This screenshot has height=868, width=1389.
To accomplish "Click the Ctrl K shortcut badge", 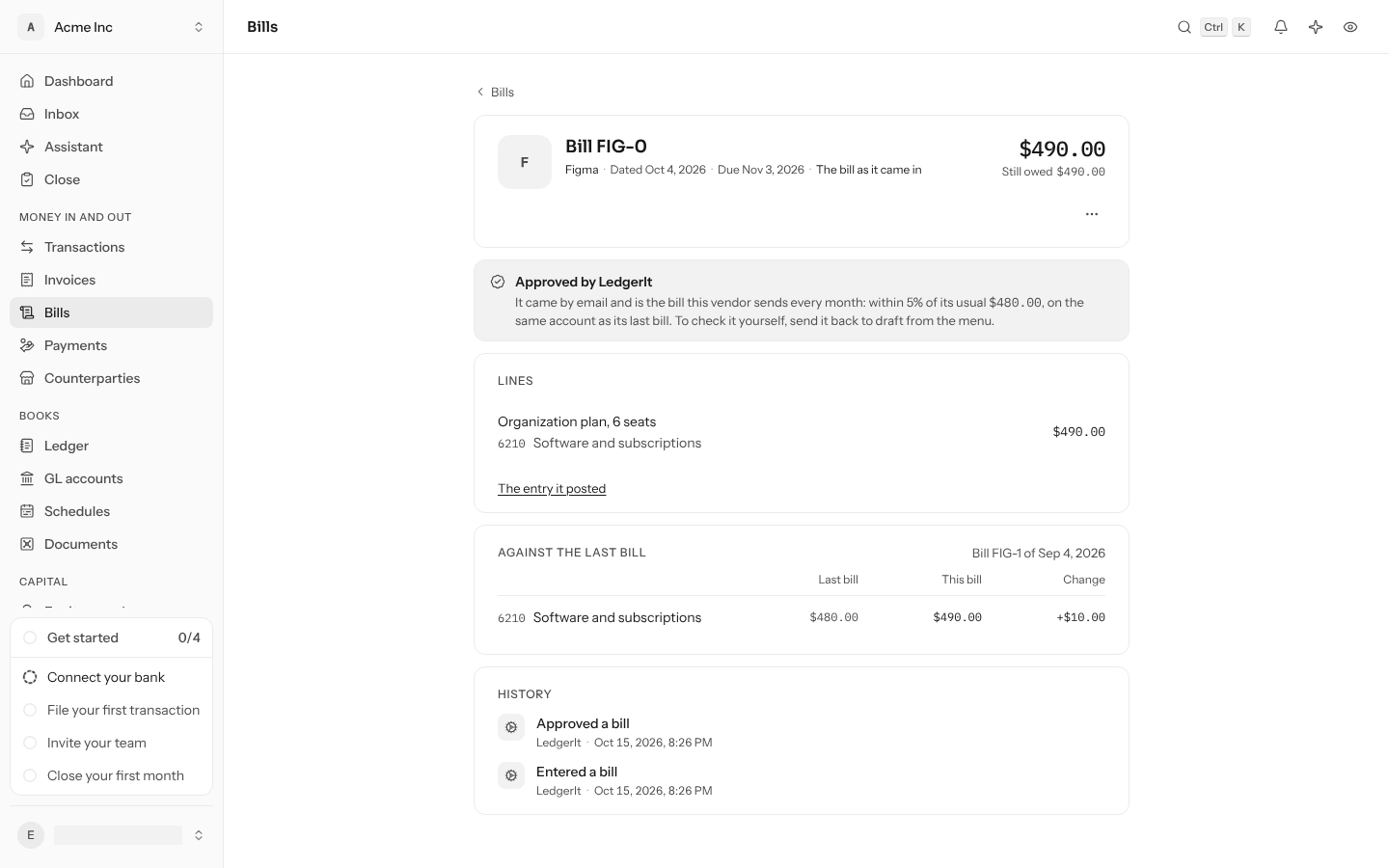I will (1225, 27).
